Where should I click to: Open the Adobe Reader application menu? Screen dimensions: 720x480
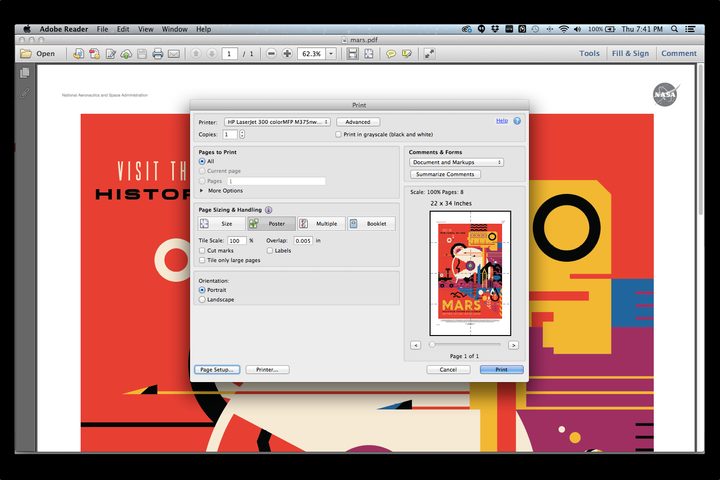63,29
